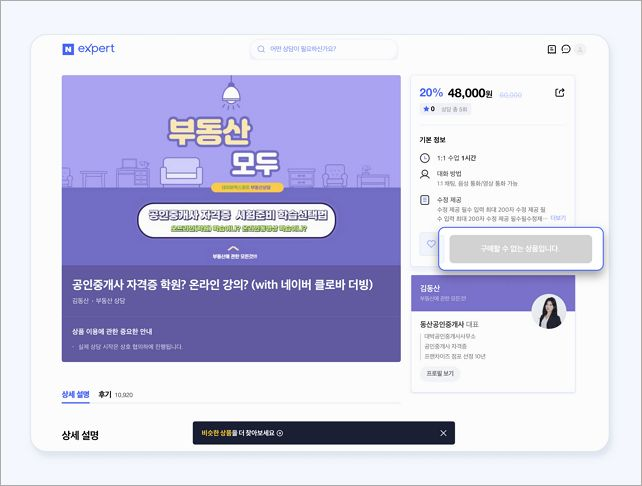The height and width of the screenshot is (486, 642).
Task: Click the 부동산 모두 product banner image
Action: [x=231, y=170]
